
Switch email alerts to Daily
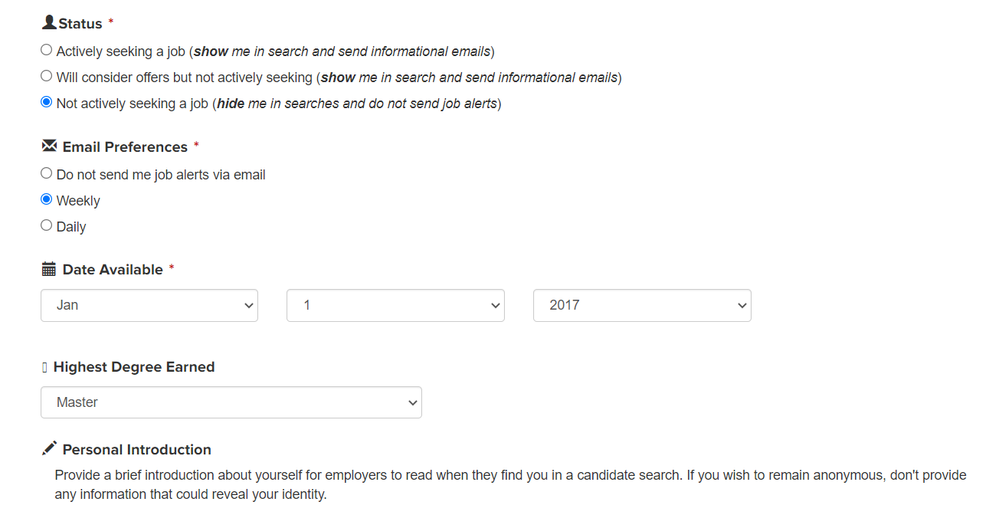coord(47,225)
